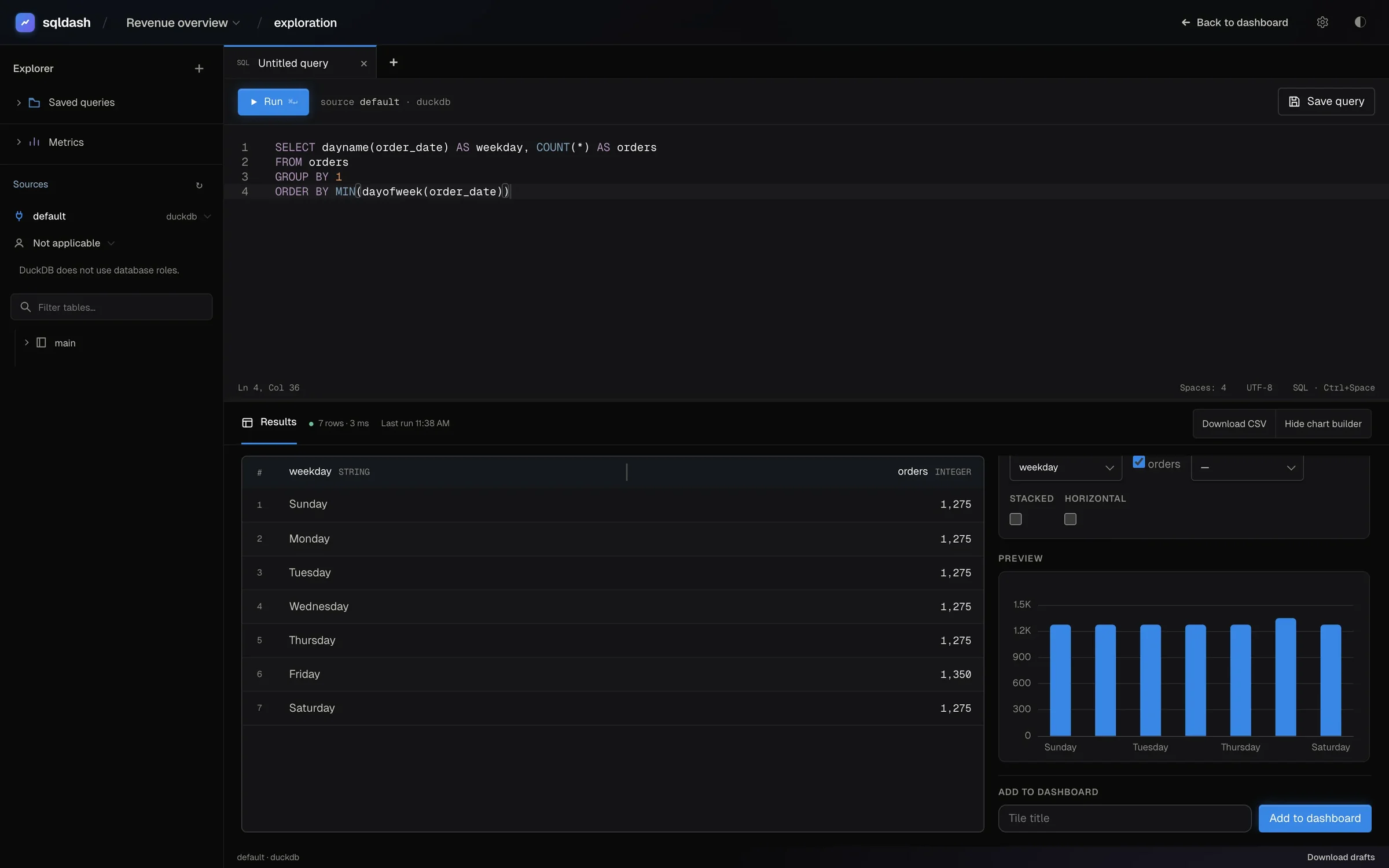Click Hide chart builder
Viewport: 1389px width, 868px height.
[x=1323, y=424]
